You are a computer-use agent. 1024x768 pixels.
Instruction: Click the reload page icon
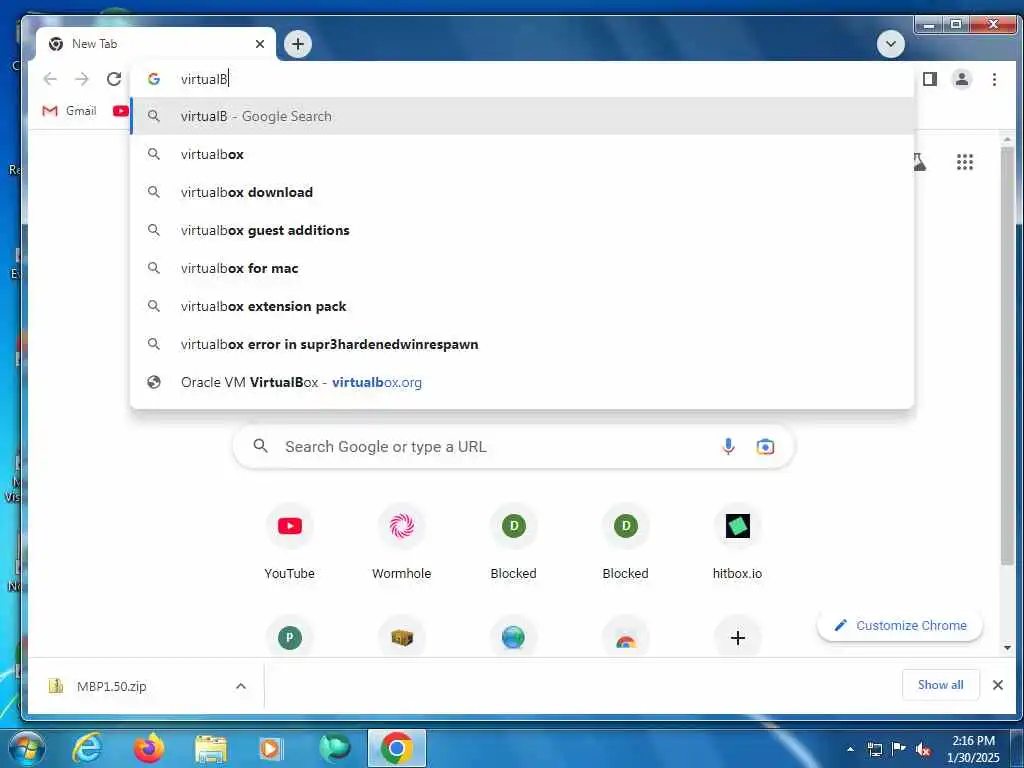pyautogui.click(x=114, y=79)
